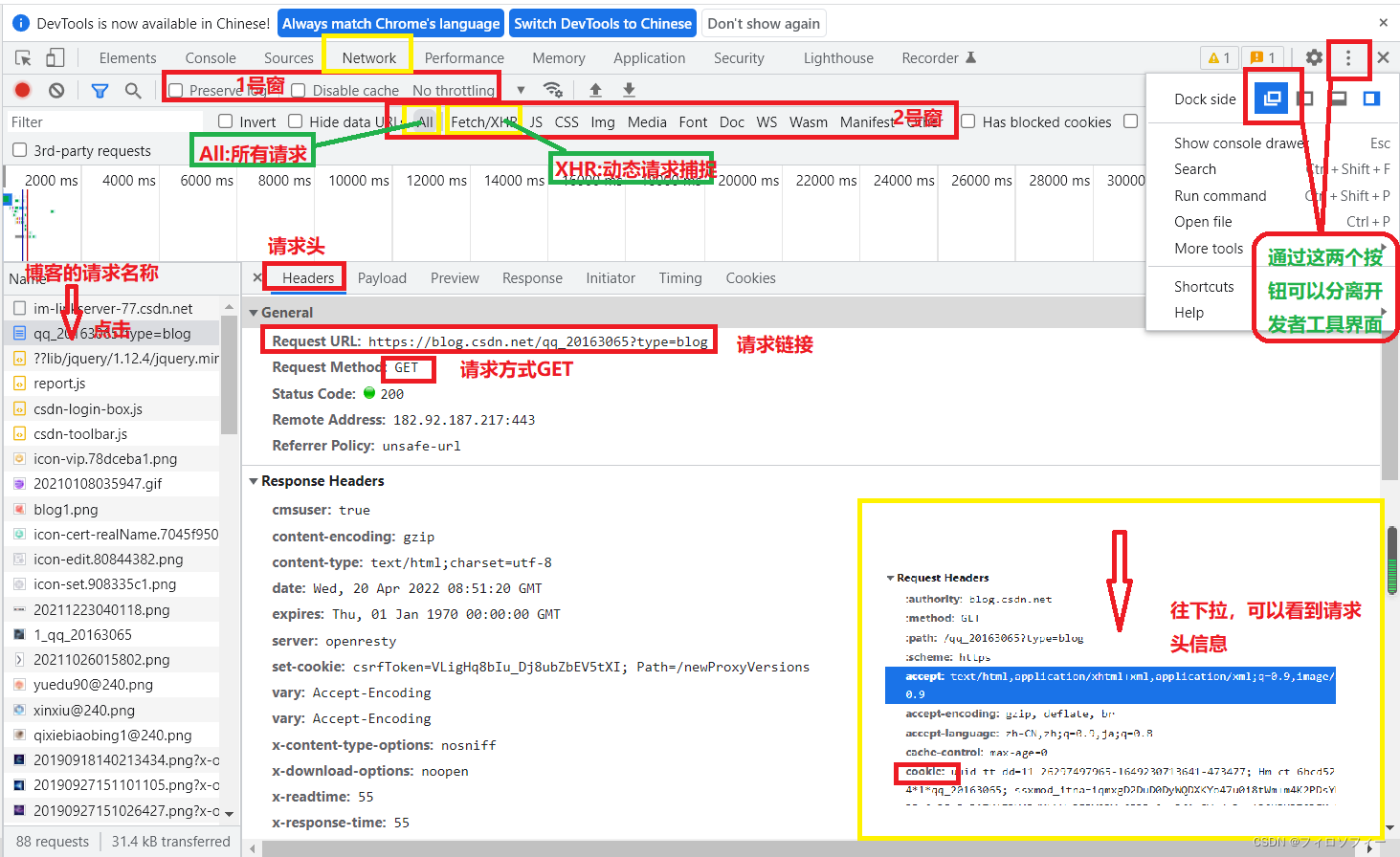Toggle the device toolbar icon
Screen dimensions: 1400x857
56,57
